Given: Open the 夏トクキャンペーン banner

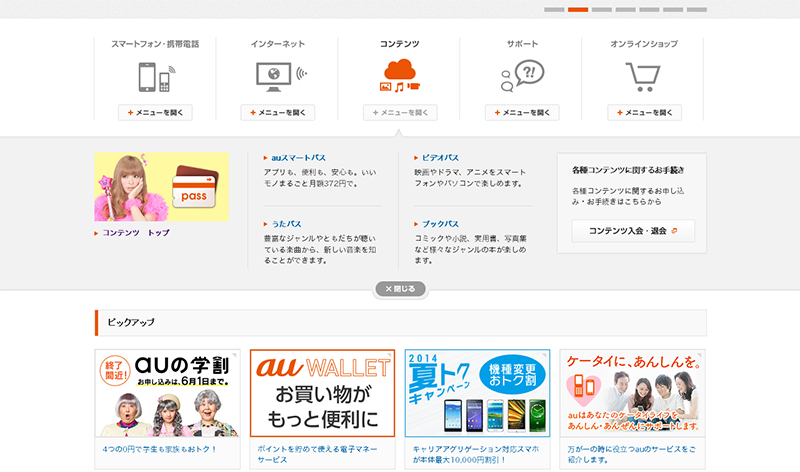Looking at the screenshot, I should (478, 393).
